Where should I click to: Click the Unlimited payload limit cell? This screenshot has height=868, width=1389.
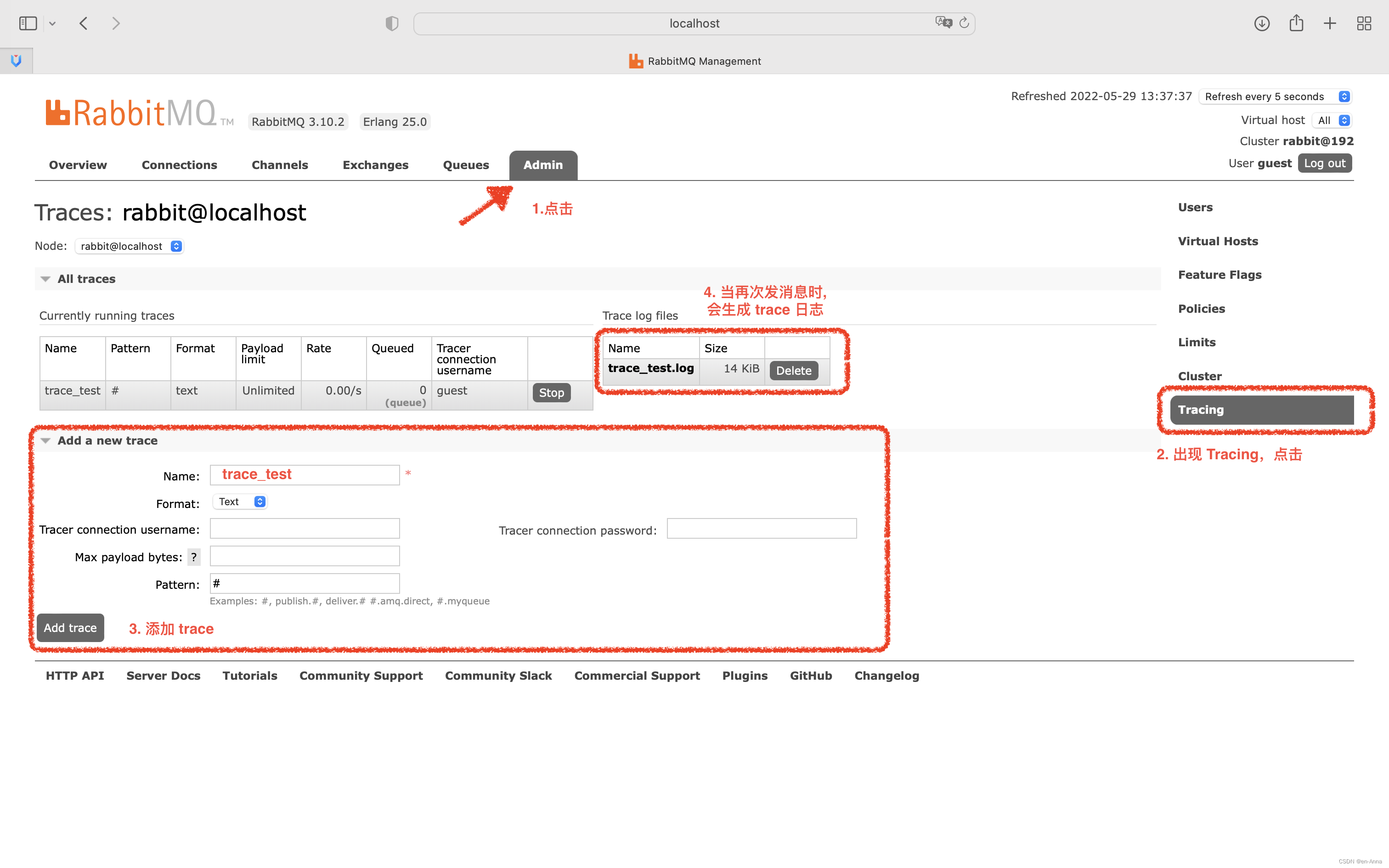(268, 395)
